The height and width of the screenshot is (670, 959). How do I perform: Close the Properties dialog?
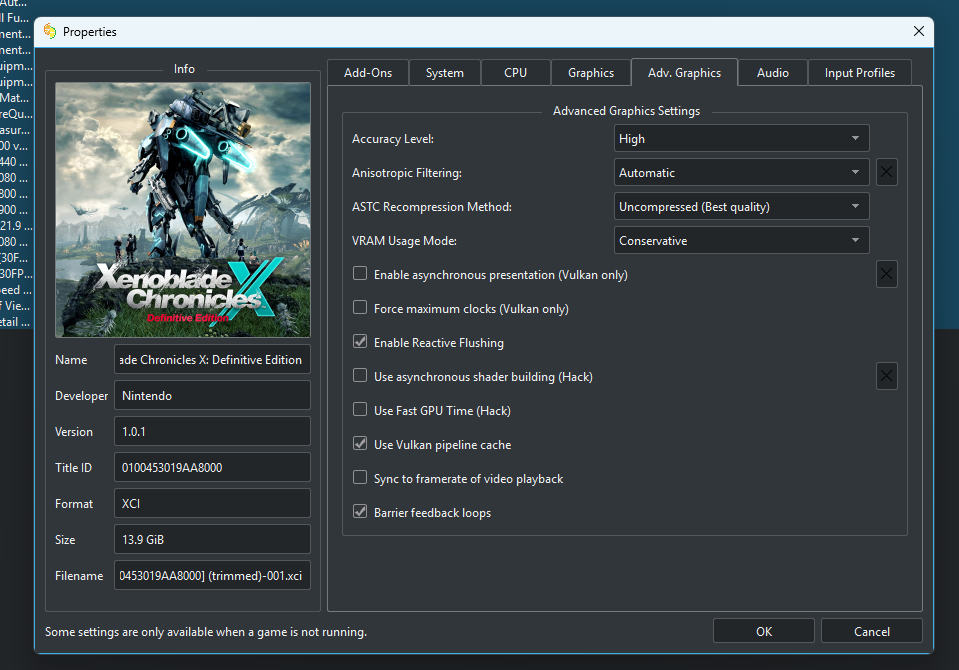tap(919, 31)
